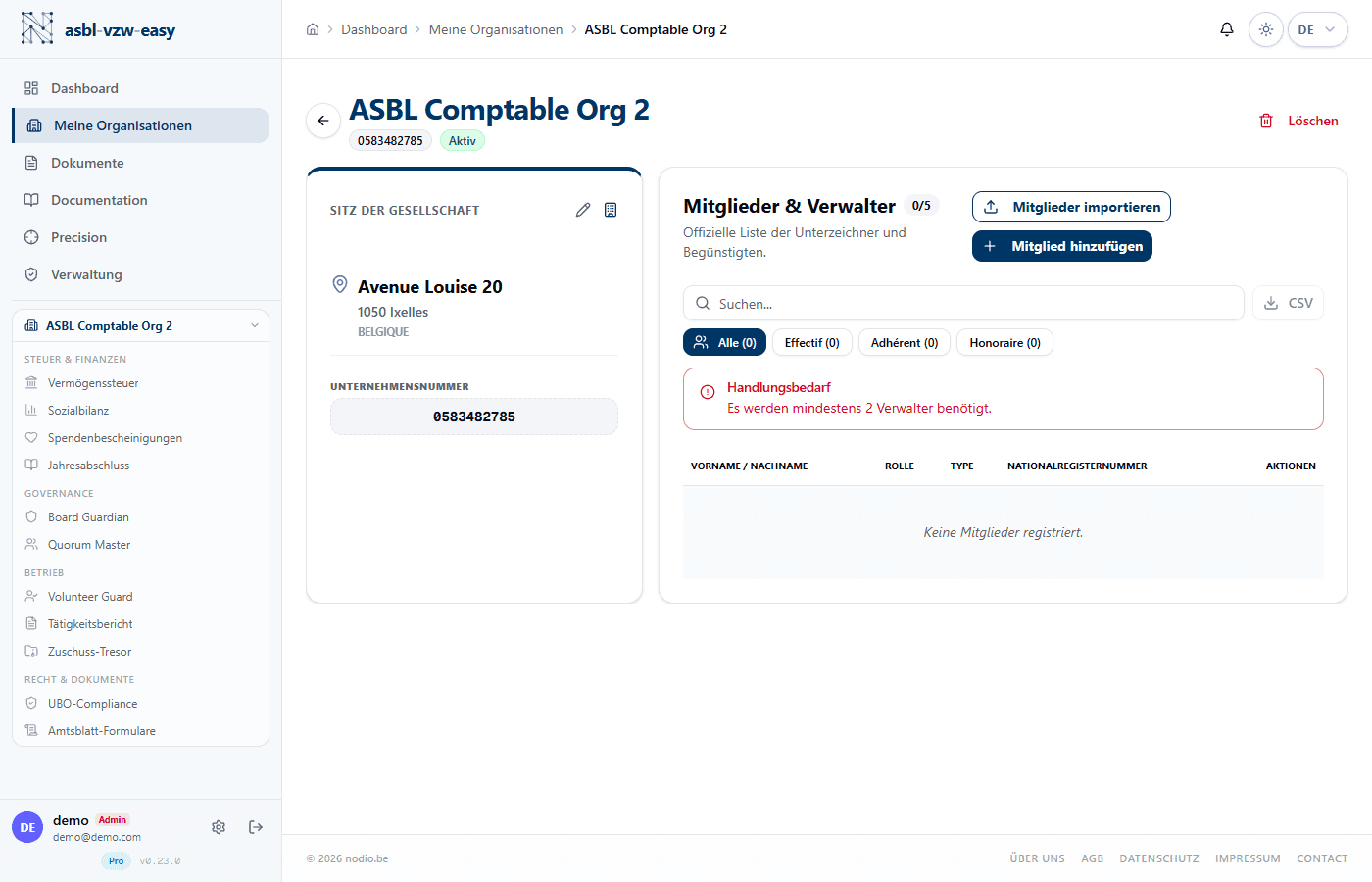
Task: Click the logout icon
Action: (x=256, y=827)
